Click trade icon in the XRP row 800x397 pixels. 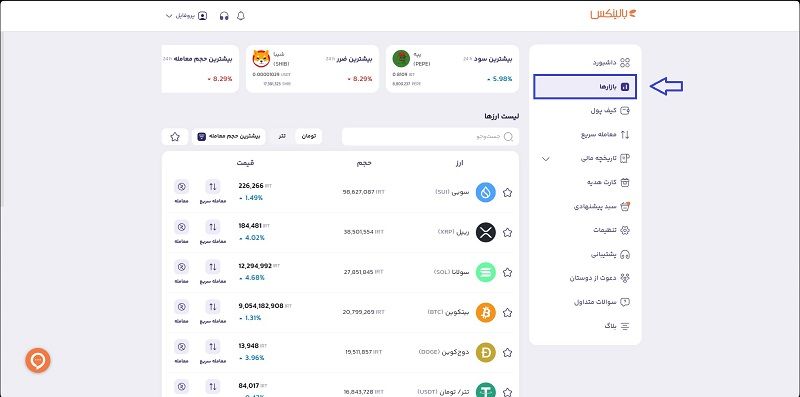coord(181,227)
